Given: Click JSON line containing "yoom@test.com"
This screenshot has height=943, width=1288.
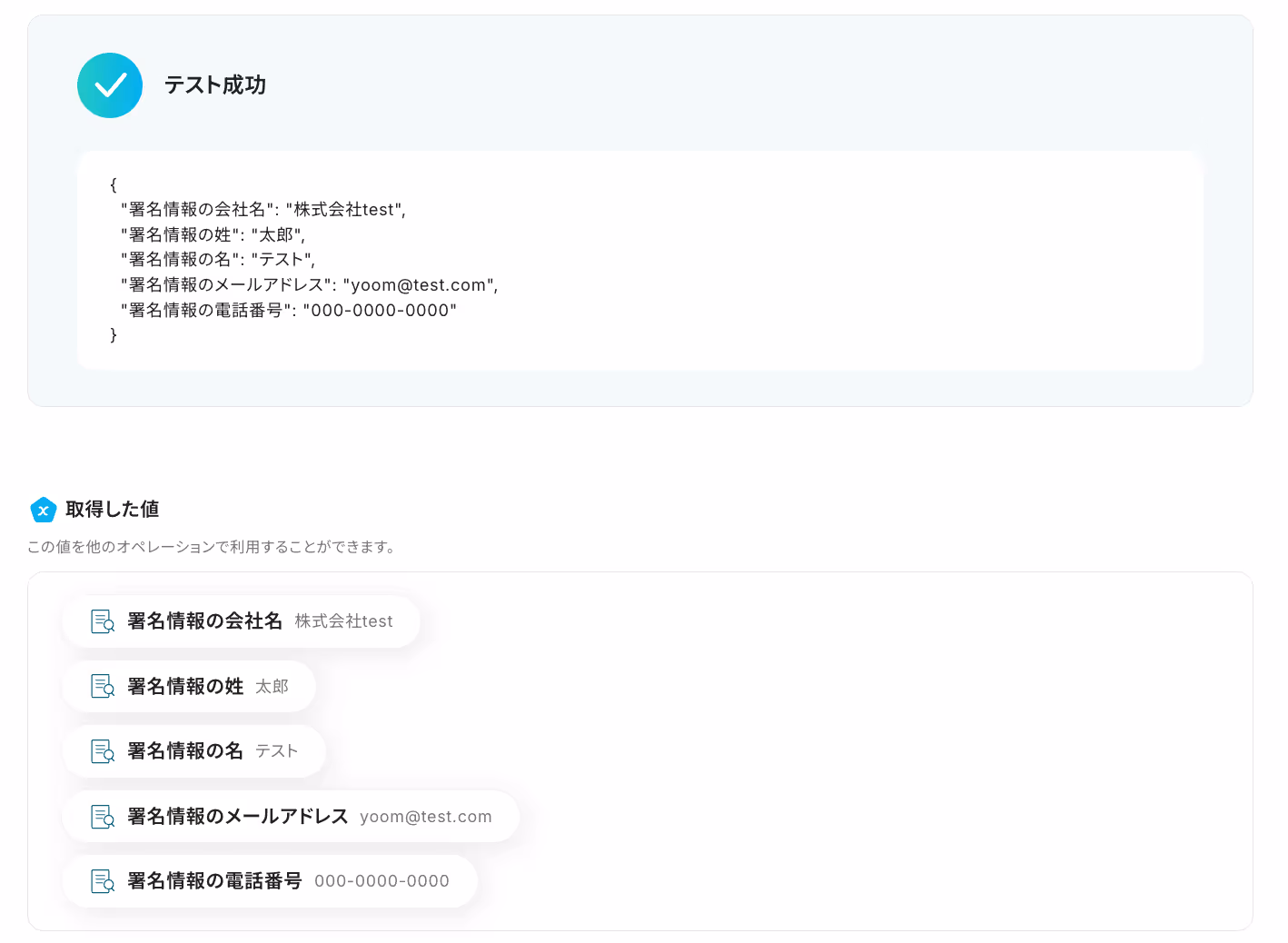Looking at the screenshot, I should 310,285.
